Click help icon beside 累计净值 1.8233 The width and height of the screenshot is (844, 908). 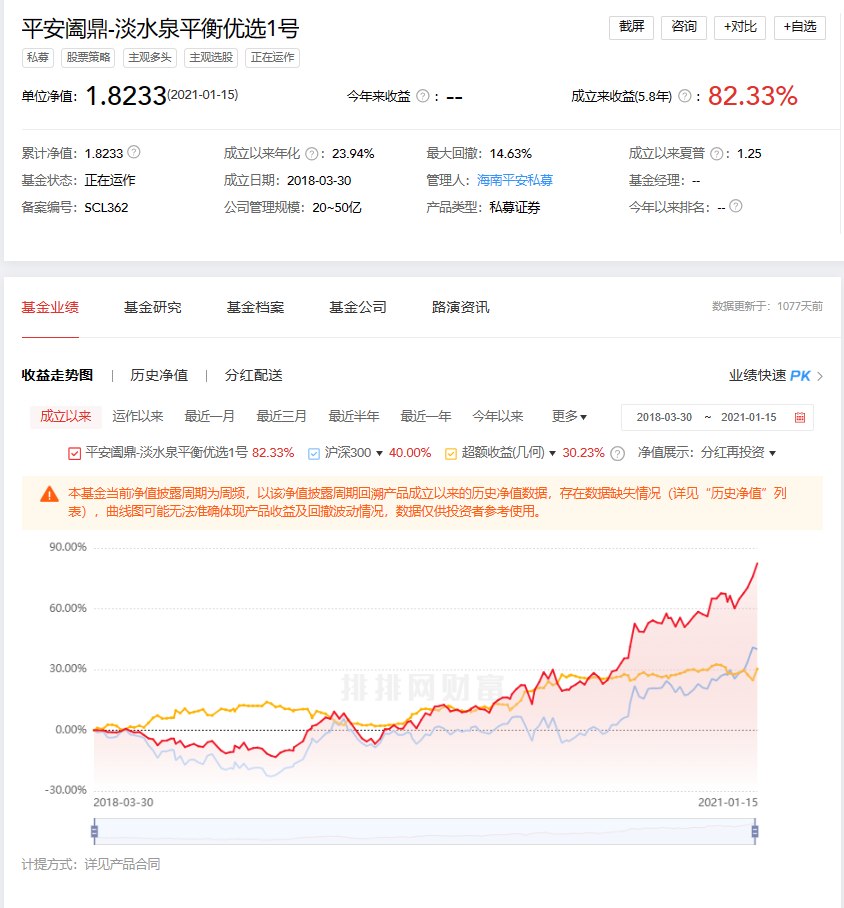click(134, 152)
